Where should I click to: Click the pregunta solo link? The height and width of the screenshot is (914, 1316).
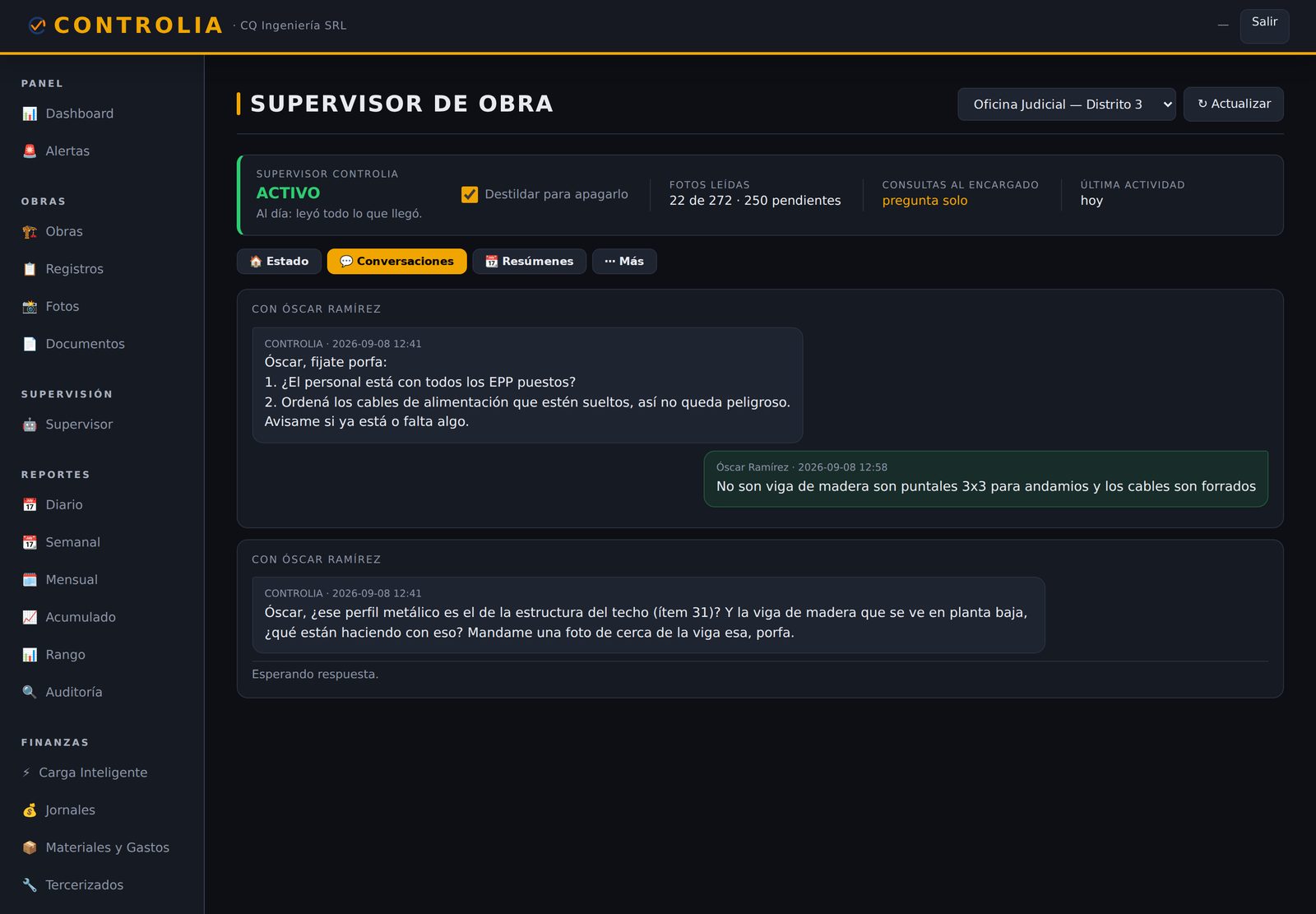(x=924, y=201)
